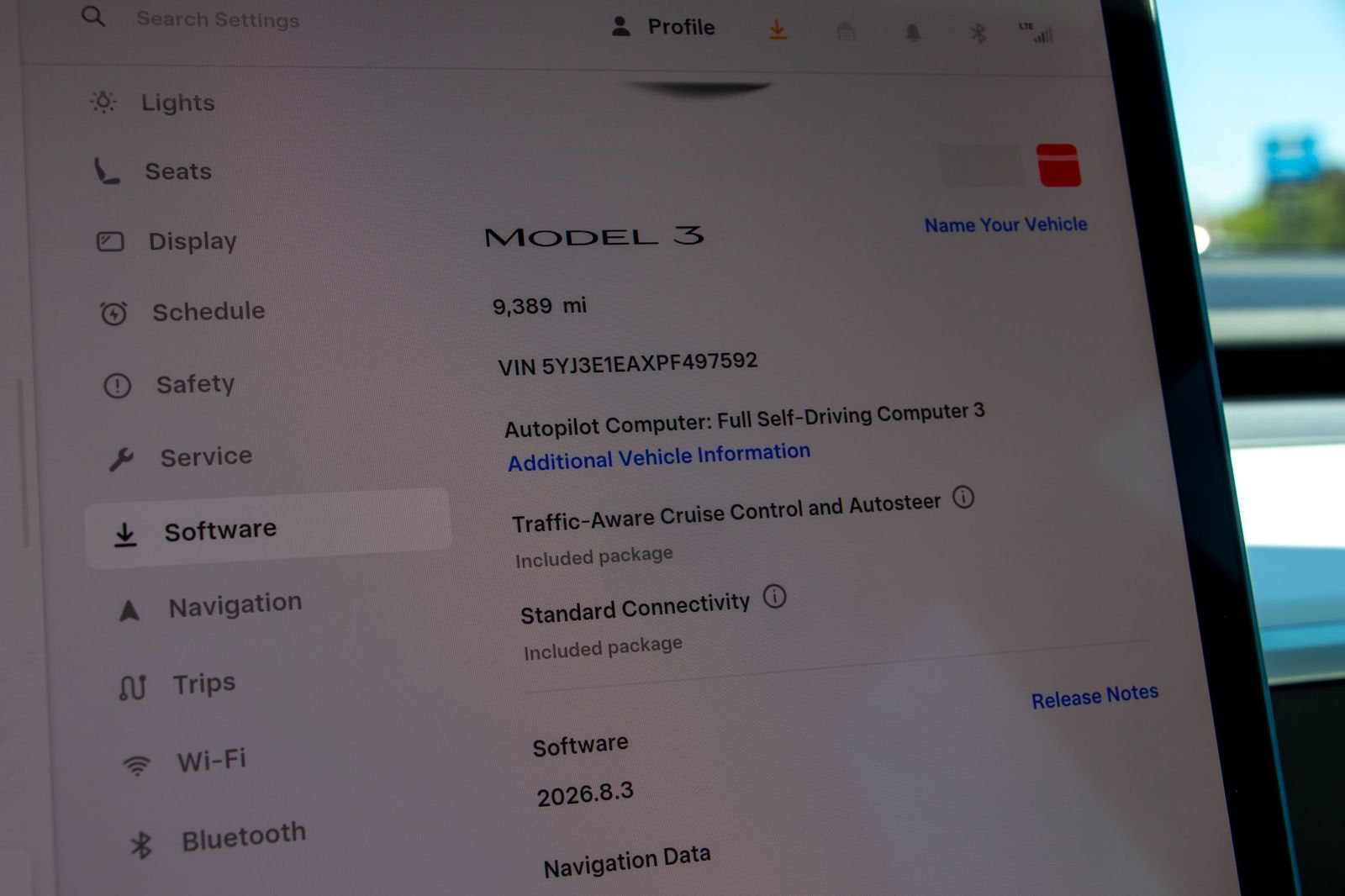Tap the VIN 5YJ3E1EAXPF497592 text
Screen dimensions: 1345x896
[x=627, y=365]
